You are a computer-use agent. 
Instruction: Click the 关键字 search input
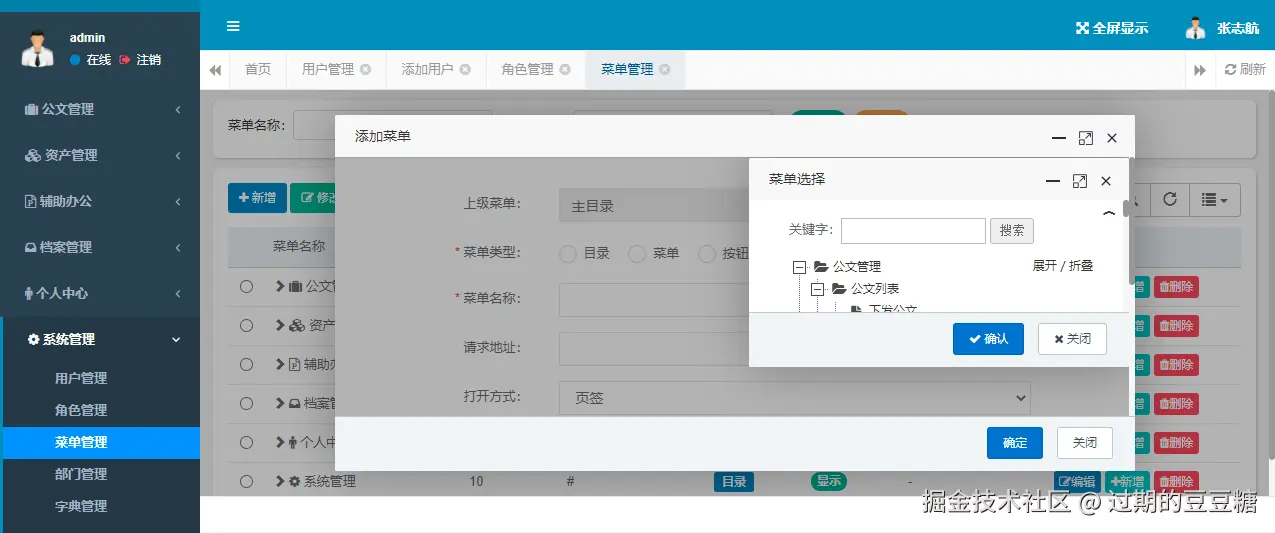pos(913,231)
